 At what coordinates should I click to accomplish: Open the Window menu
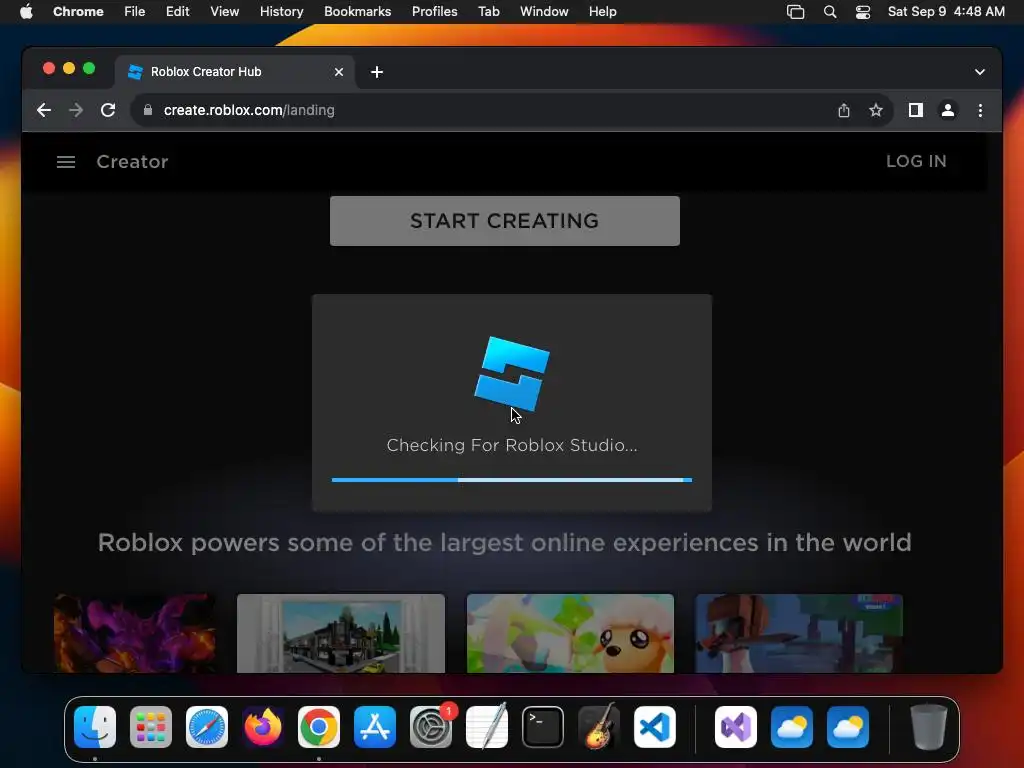tap(544, 12)
